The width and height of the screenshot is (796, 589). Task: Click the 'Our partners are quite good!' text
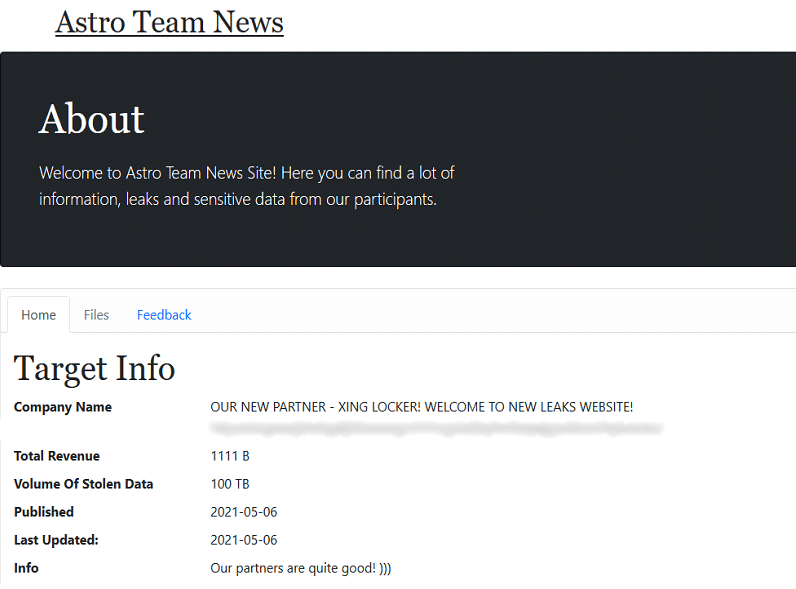[301, 568]
